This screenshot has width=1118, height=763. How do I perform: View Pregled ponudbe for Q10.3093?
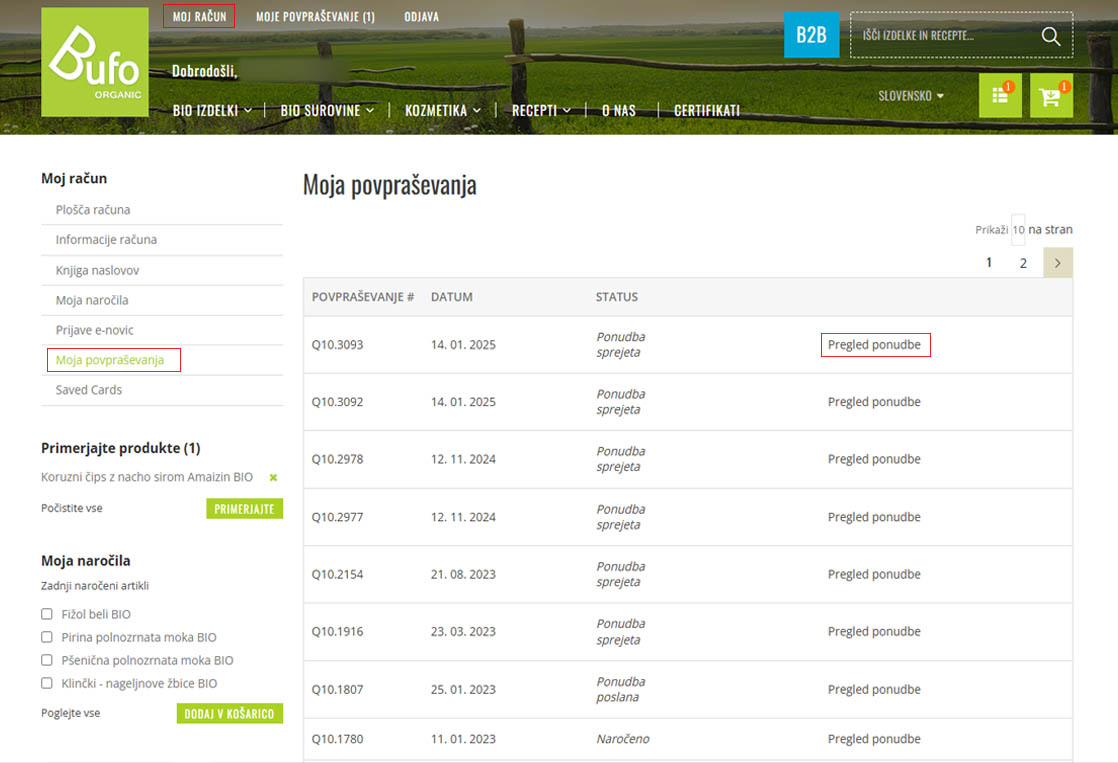point(874,345)
